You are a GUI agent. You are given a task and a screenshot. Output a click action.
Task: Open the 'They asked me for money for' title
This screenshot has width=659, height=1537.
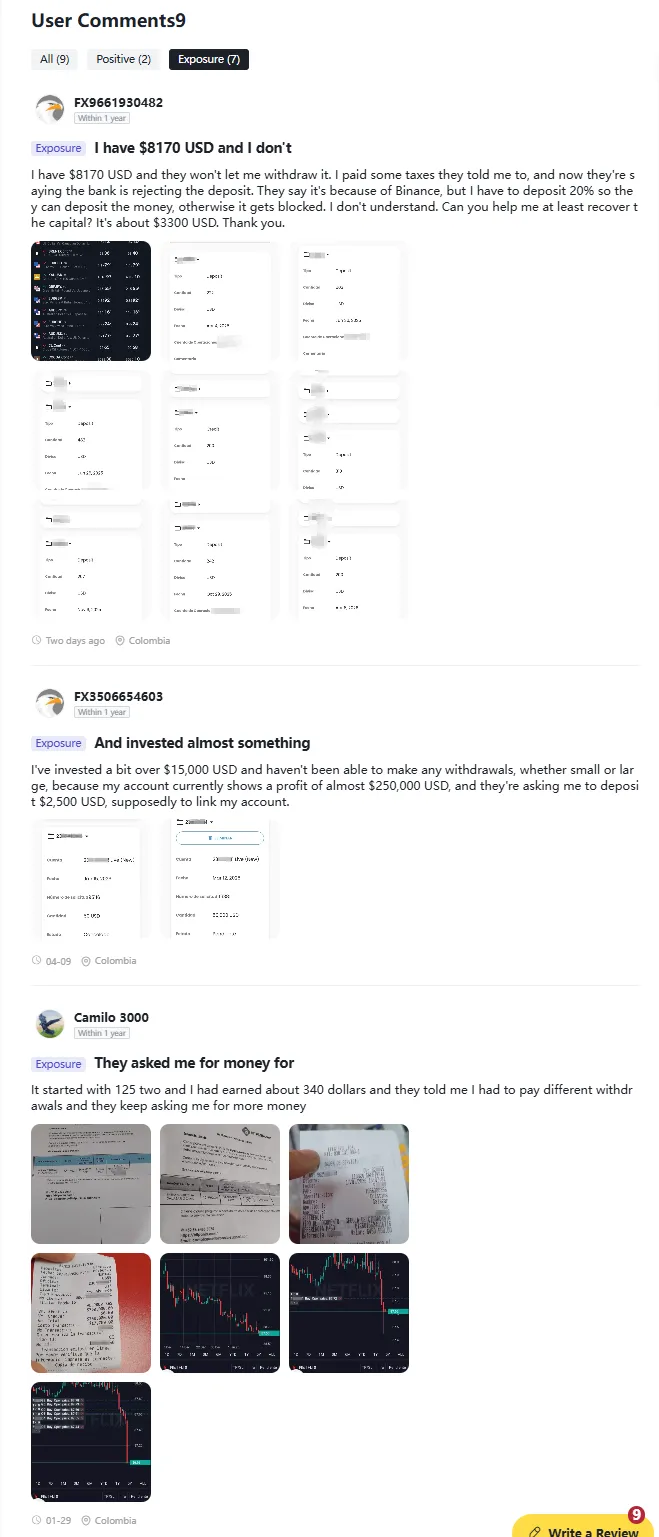point(194,1063)
